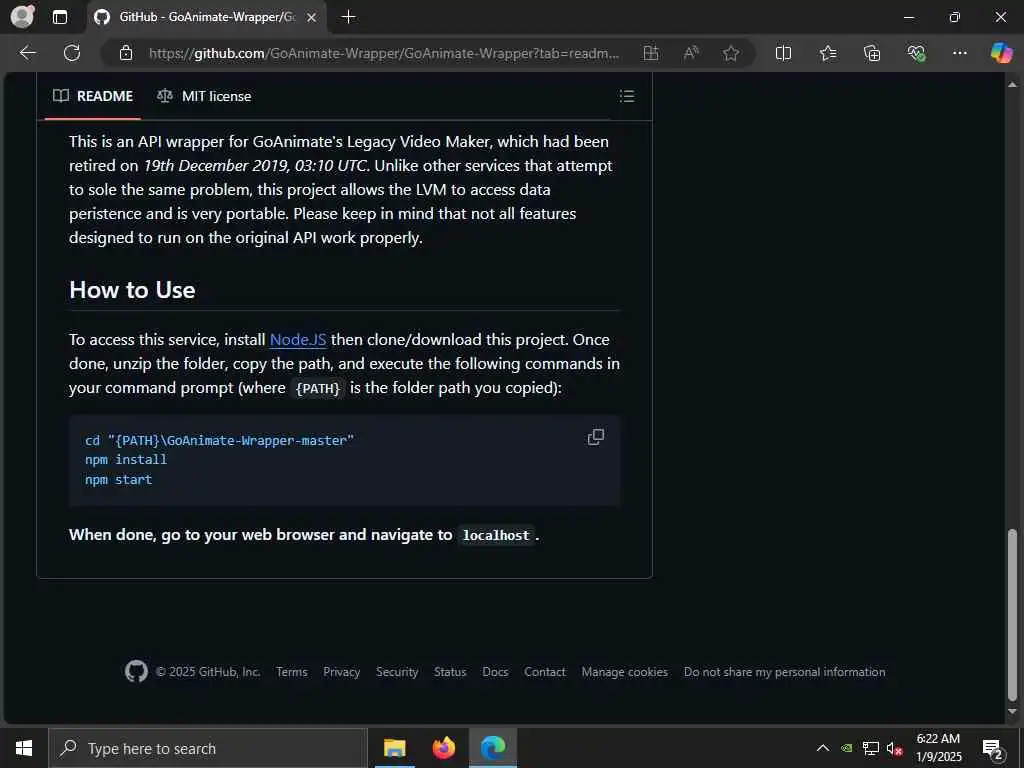Open network status tray icon
The width and height of the screenshot is (1024, 768).
click(x=871, y=748)
